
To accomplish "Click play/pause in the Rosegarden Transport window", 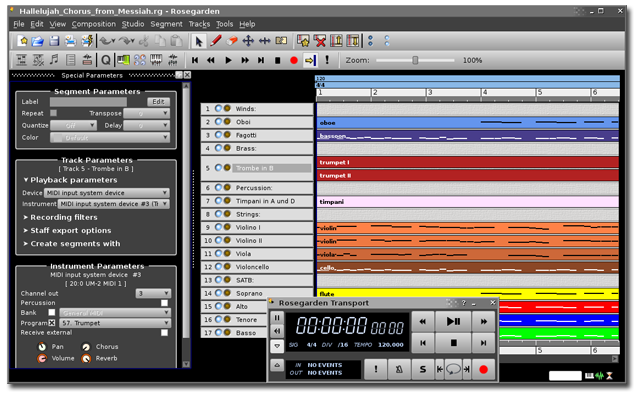I will (x=453, y=322).
